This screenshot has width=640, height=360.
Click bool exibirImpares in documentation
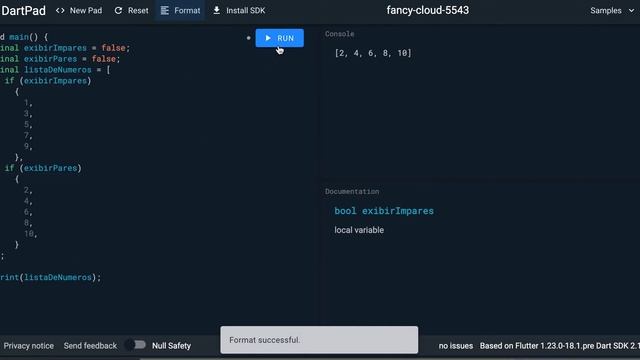point(384,211)
